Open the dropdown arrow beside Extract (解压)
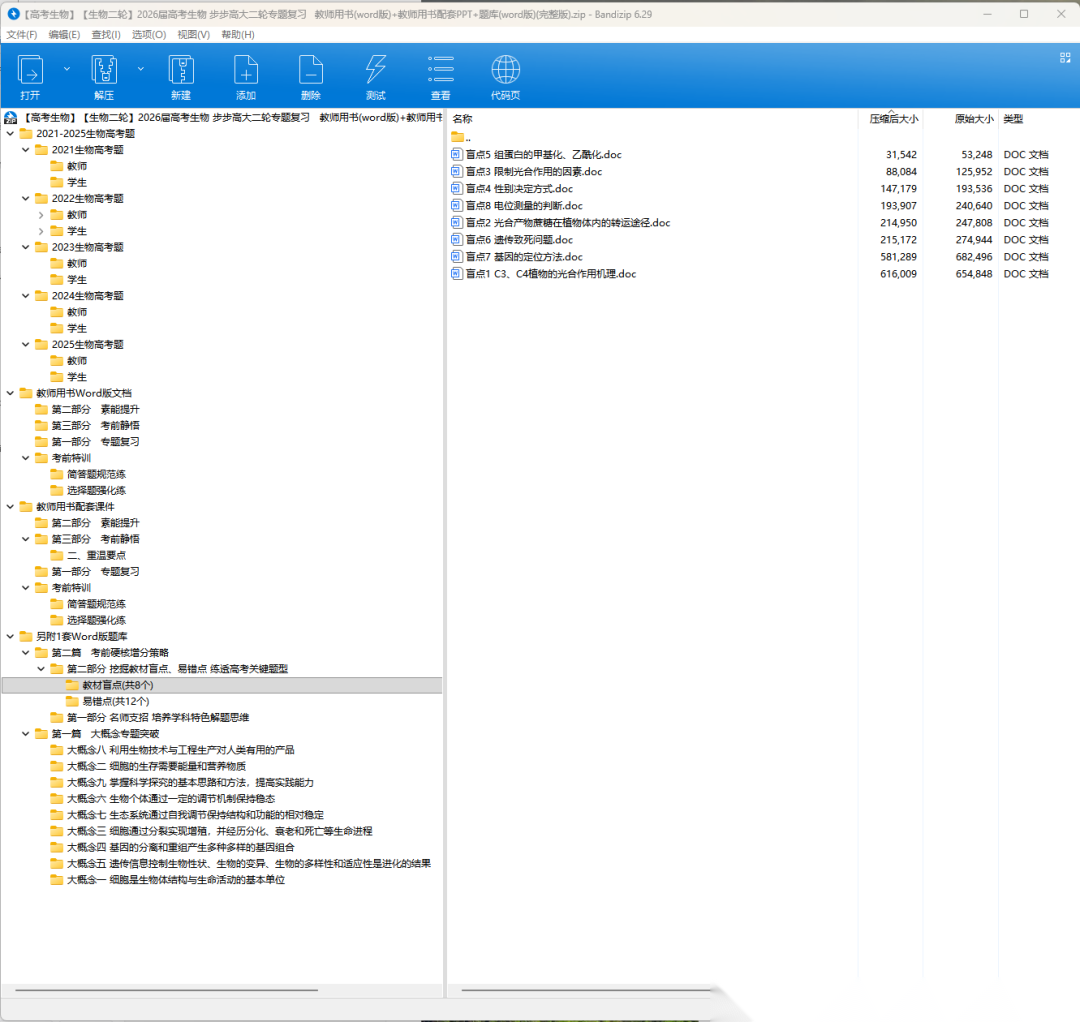1080x1022 pixels. click(x=140, y=69)
